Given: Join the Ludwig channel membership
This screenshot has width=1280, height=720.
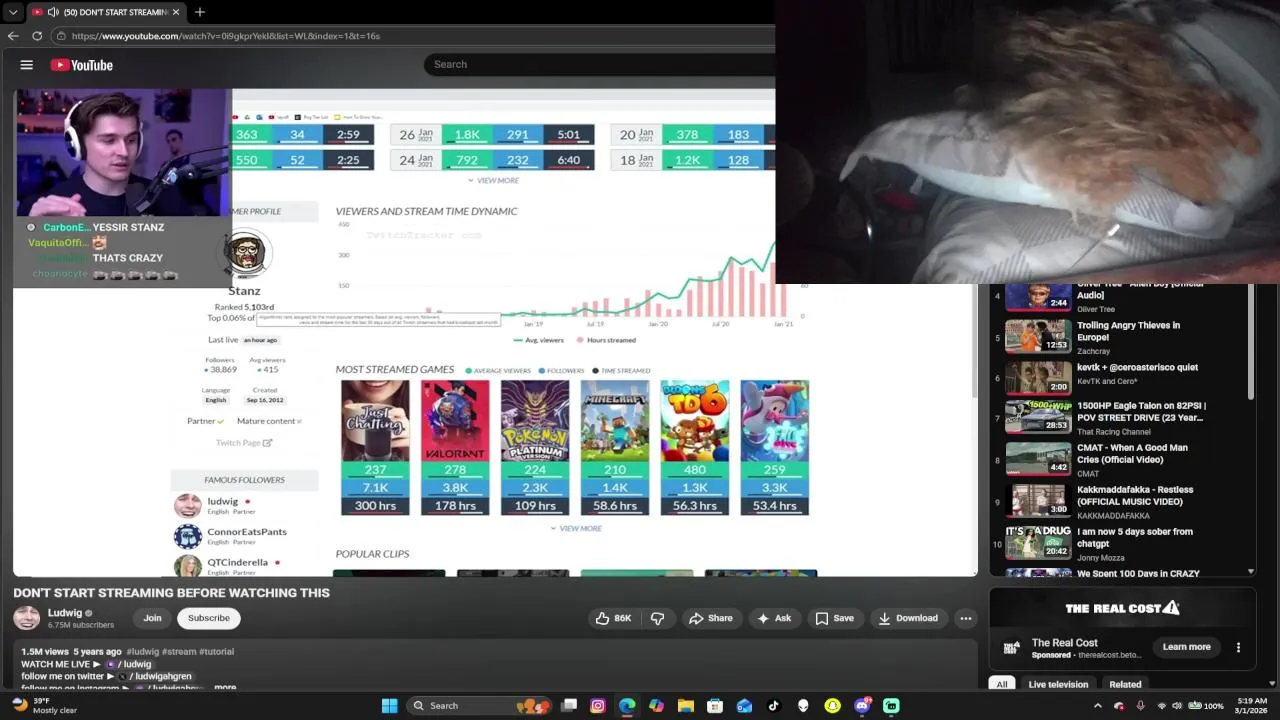Looking at the screenshot, I should point(152,618).
